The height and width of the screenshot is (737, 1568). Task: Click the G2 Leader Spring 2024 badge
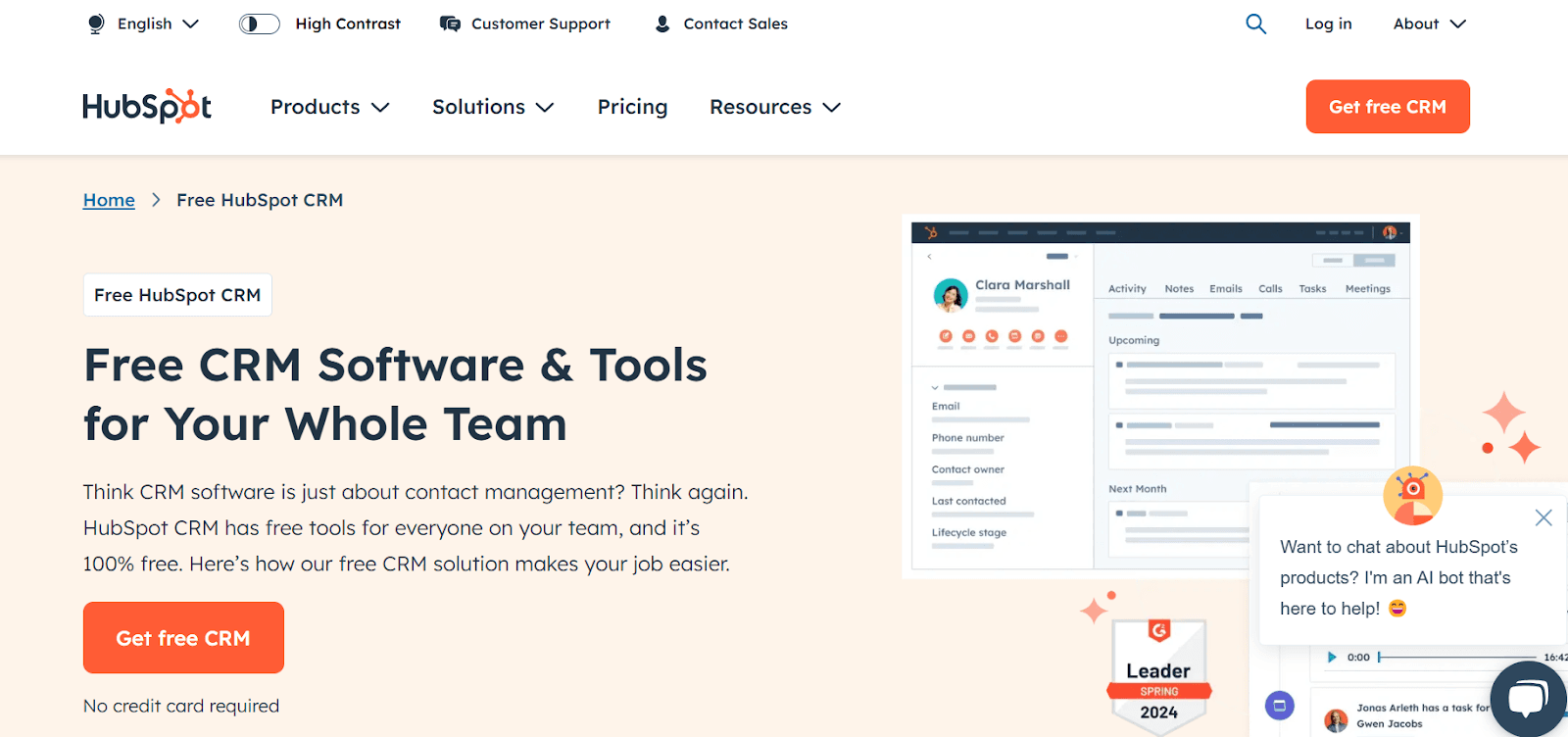coord(1159,676)
